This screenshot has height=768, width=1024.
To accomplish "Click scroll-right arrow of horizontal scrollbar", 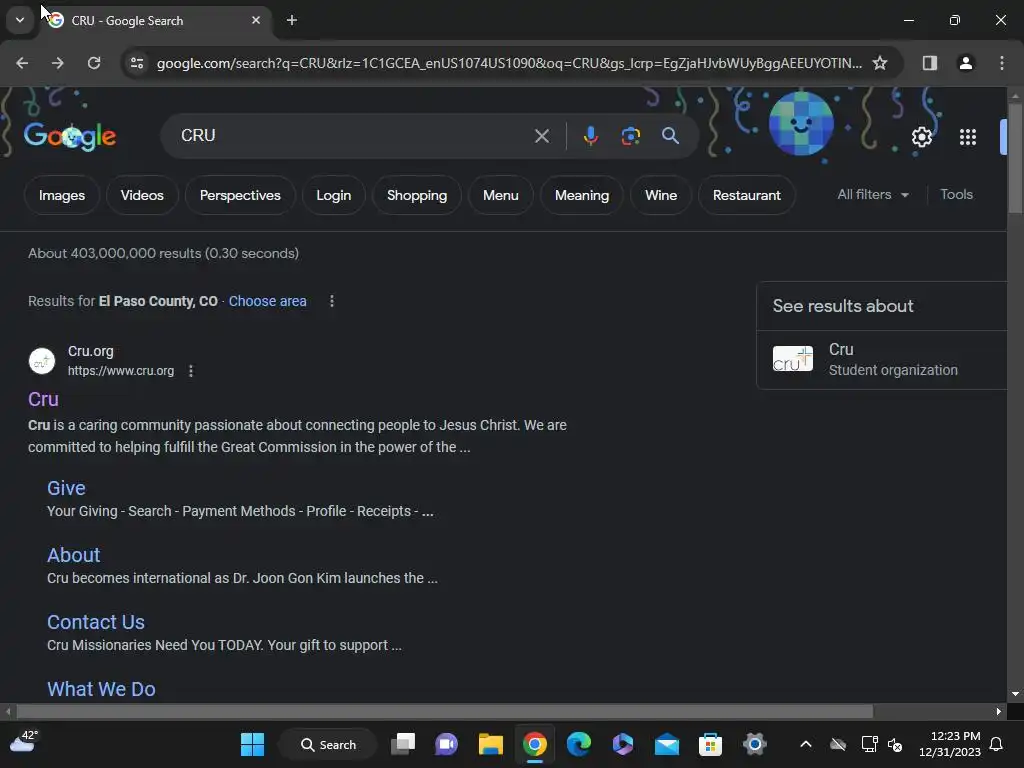I will click(999, 711).
